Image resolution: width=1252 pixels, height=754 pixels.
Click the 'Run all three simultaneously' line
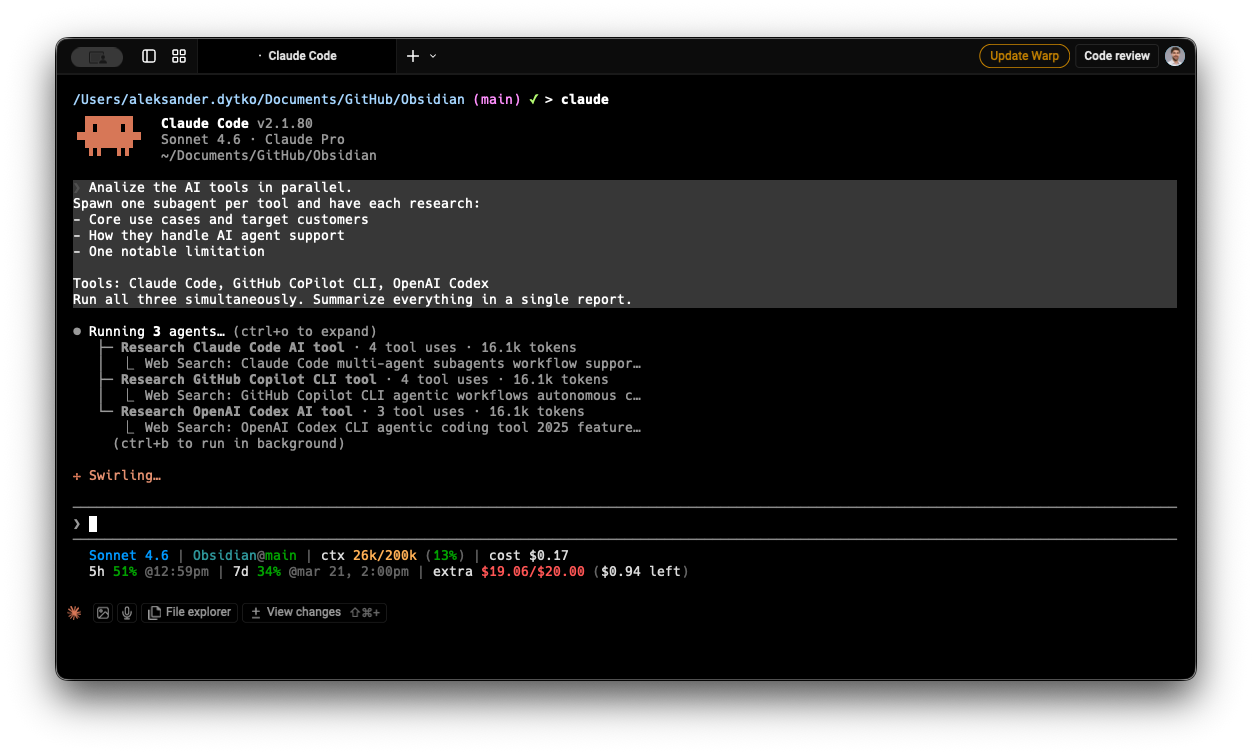(x=353, y=299)
